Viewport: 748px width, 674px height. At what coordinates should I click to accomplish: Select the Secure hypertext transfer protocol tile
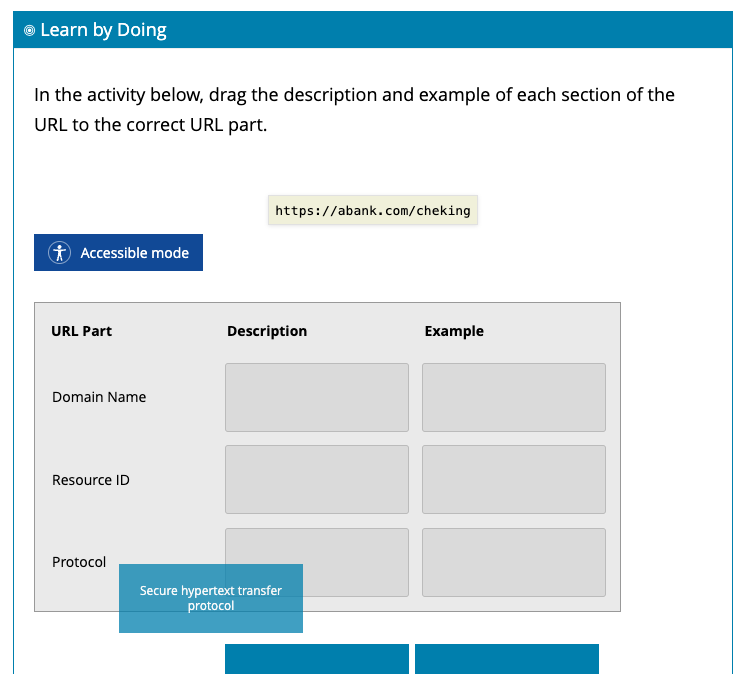(x=211, y=598)
